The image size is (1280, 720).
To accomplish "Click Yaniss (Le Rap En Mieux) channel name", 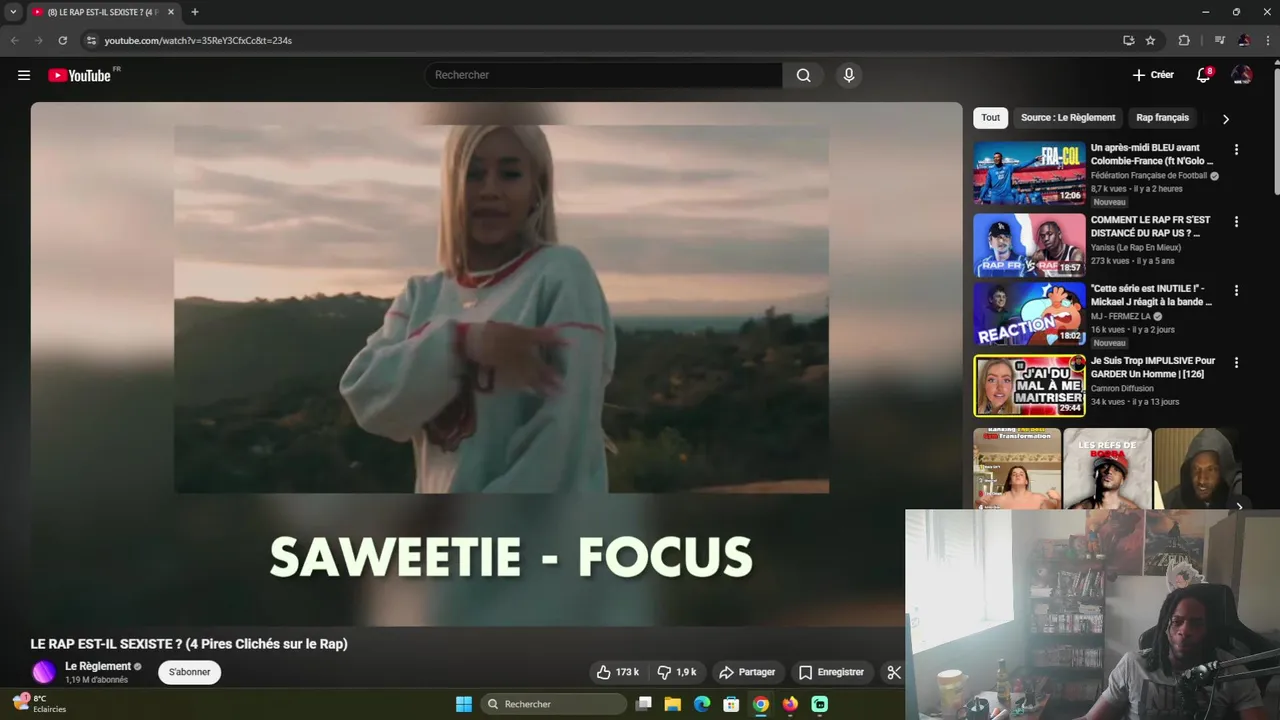I will point(1136,248).
